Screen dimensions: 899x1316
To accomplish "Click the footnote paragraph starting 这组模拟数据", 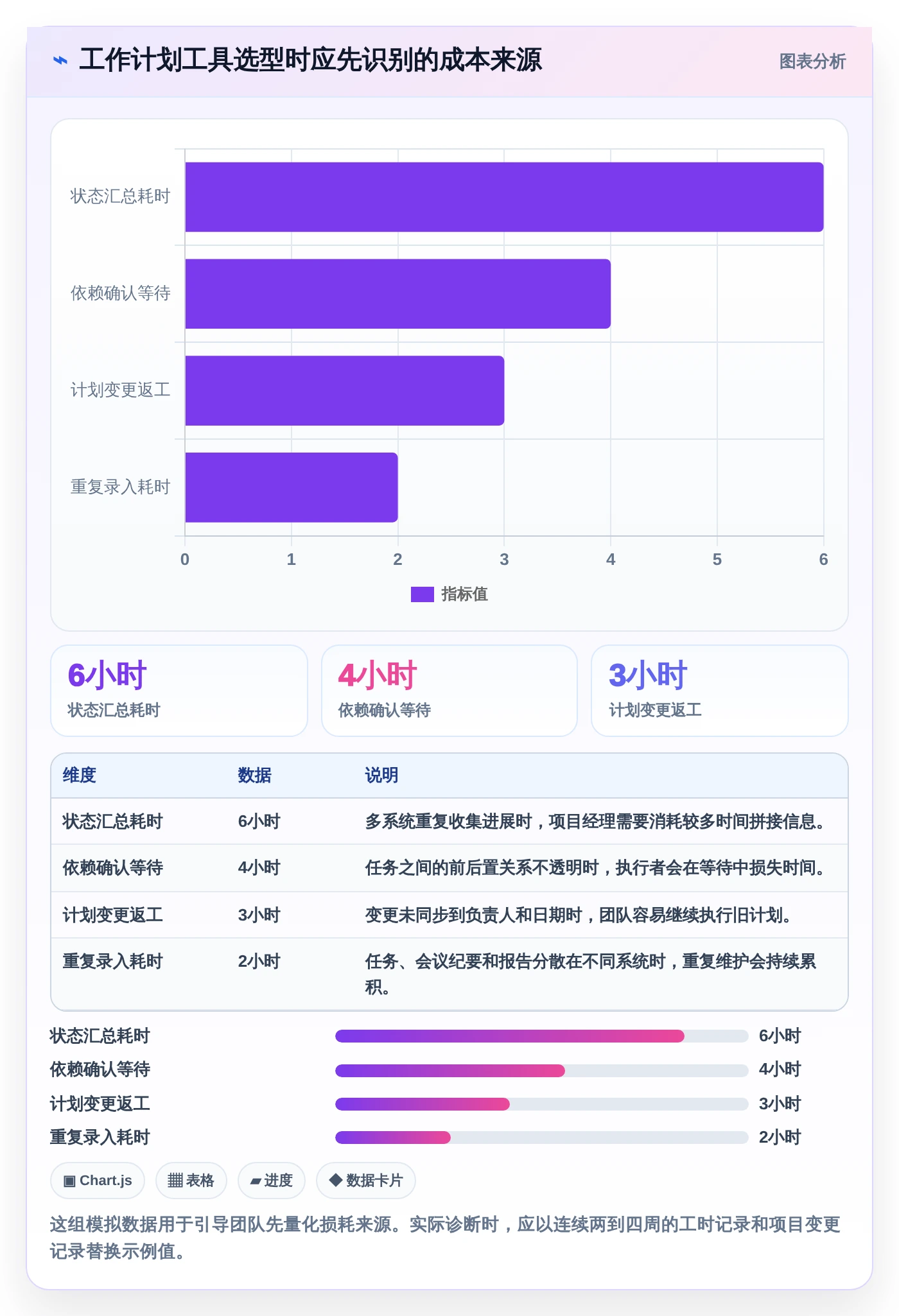I will click(445, 1238).
